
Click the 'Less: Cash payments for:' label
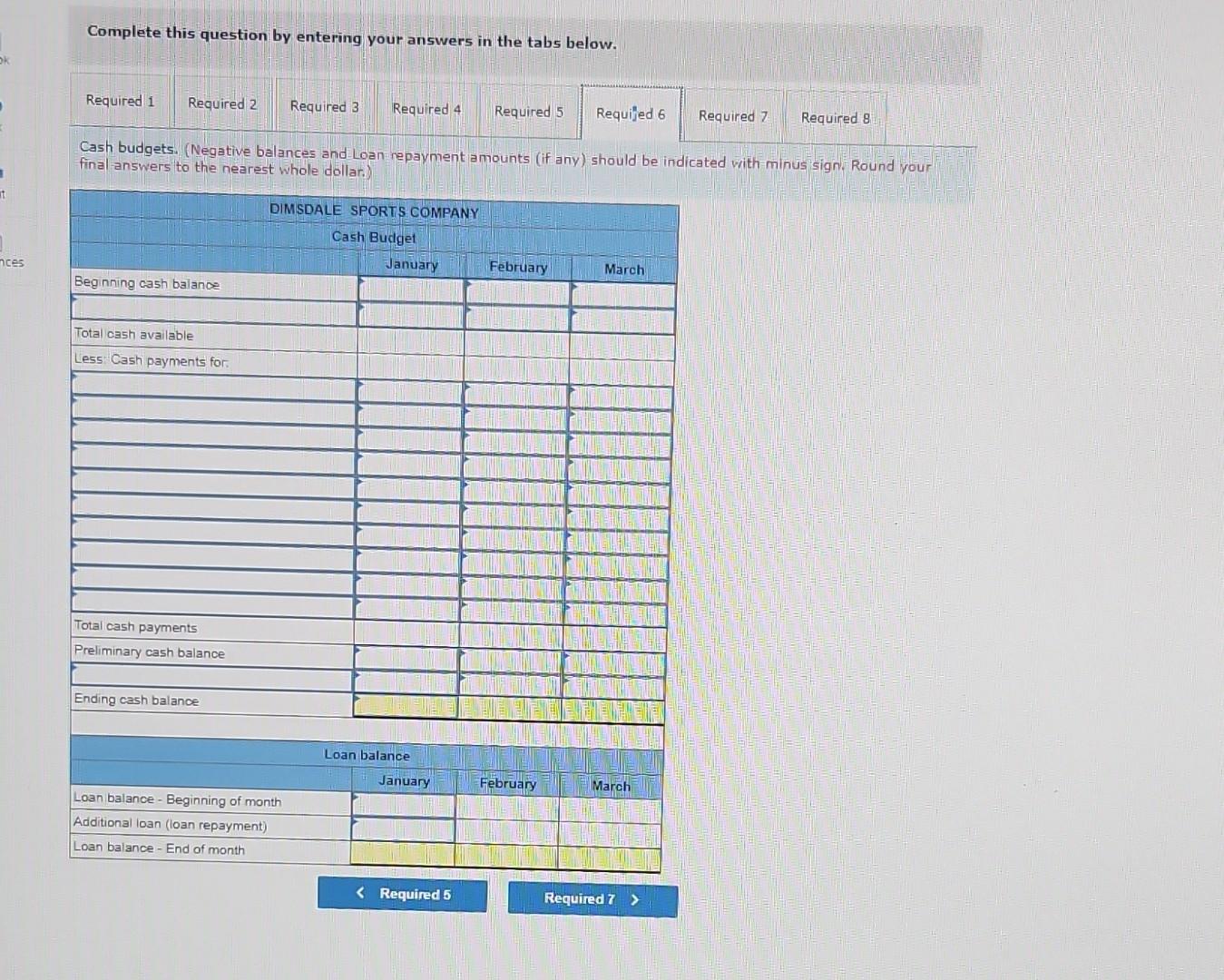151,360
